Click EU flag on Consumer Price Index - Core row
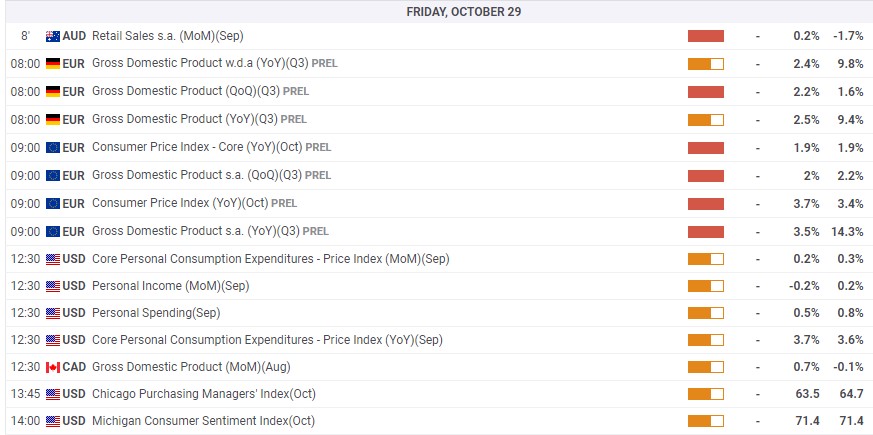Screen dimensions: 873x435 pos(53,148)
